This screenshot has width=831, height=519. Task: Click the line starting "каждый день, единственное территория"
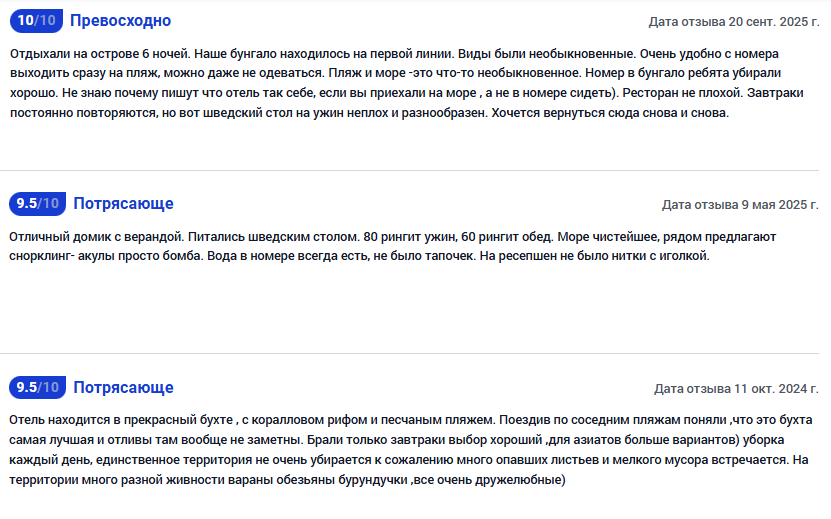400,460
